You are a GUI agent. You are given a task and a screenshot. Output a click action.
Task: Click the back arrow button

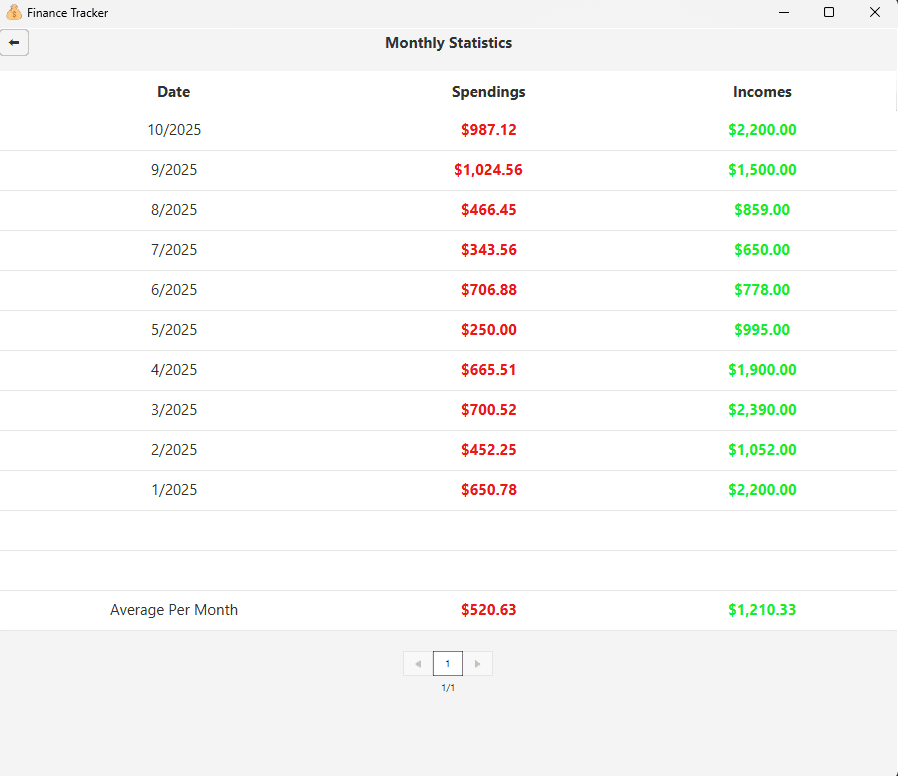tap(14, 43)
